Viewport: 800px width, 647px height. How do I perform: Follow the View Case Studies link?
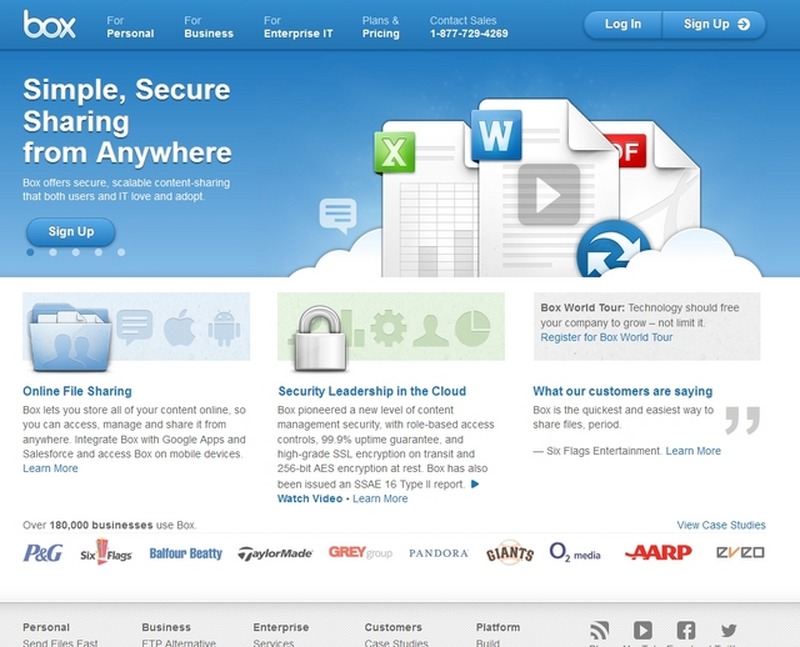[x=721, y=525]
